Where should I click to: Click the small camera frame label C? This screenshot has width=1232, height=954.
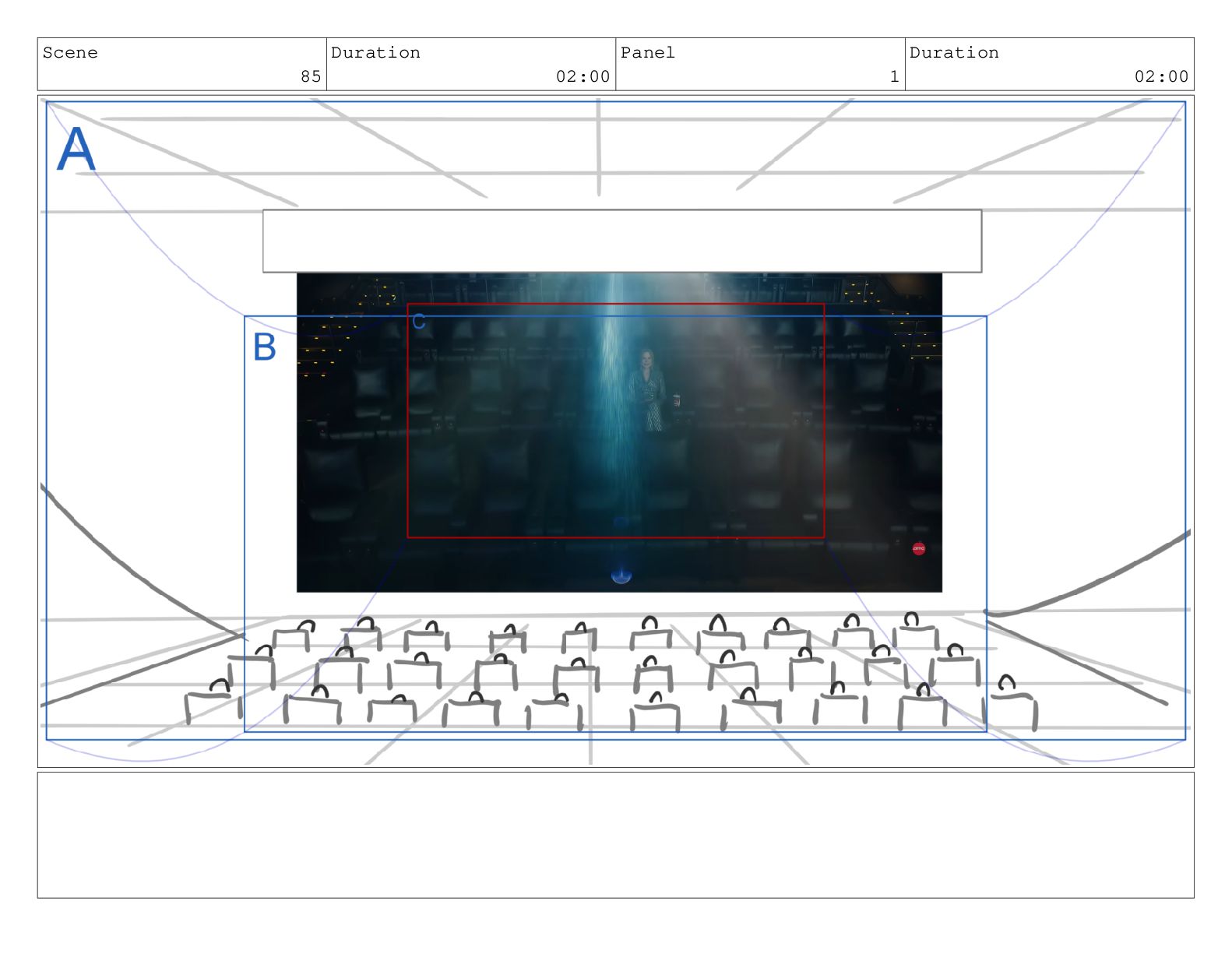tap(418, 322)
